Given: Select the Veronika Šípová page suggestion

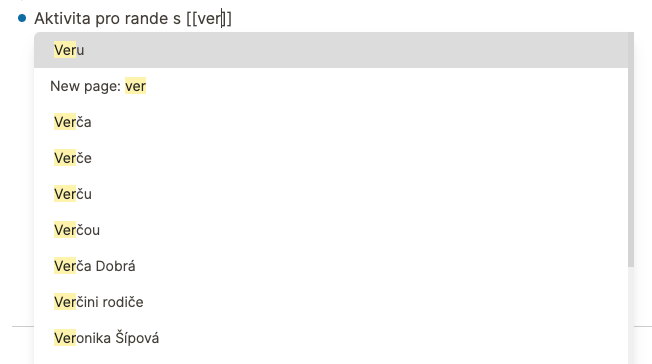Looking at the screenshot, I should 331,338.
